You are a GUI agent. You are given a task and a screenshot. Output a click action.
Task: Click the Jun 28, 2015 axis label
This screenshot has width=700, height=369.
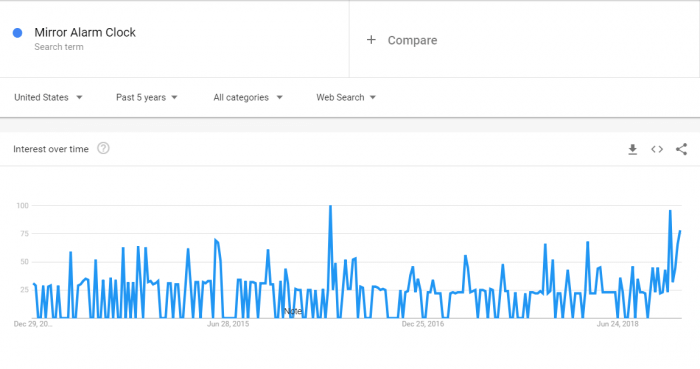point(228,324)
